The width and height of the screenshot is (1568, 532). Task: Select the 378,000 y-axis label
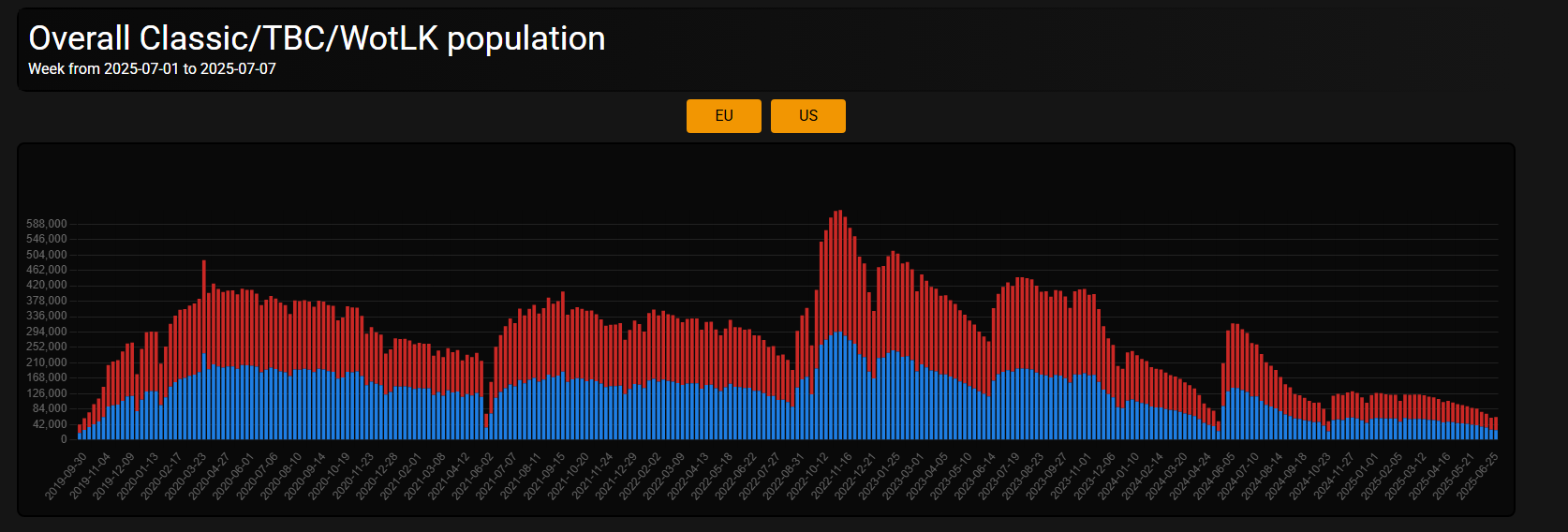point(47,301)
